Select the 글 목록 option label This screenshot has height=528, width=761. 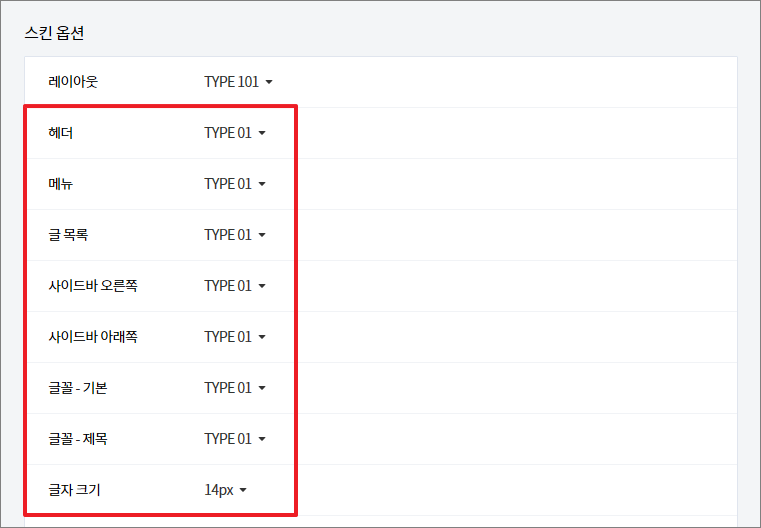pyautogui.click(x=68, y=235)
